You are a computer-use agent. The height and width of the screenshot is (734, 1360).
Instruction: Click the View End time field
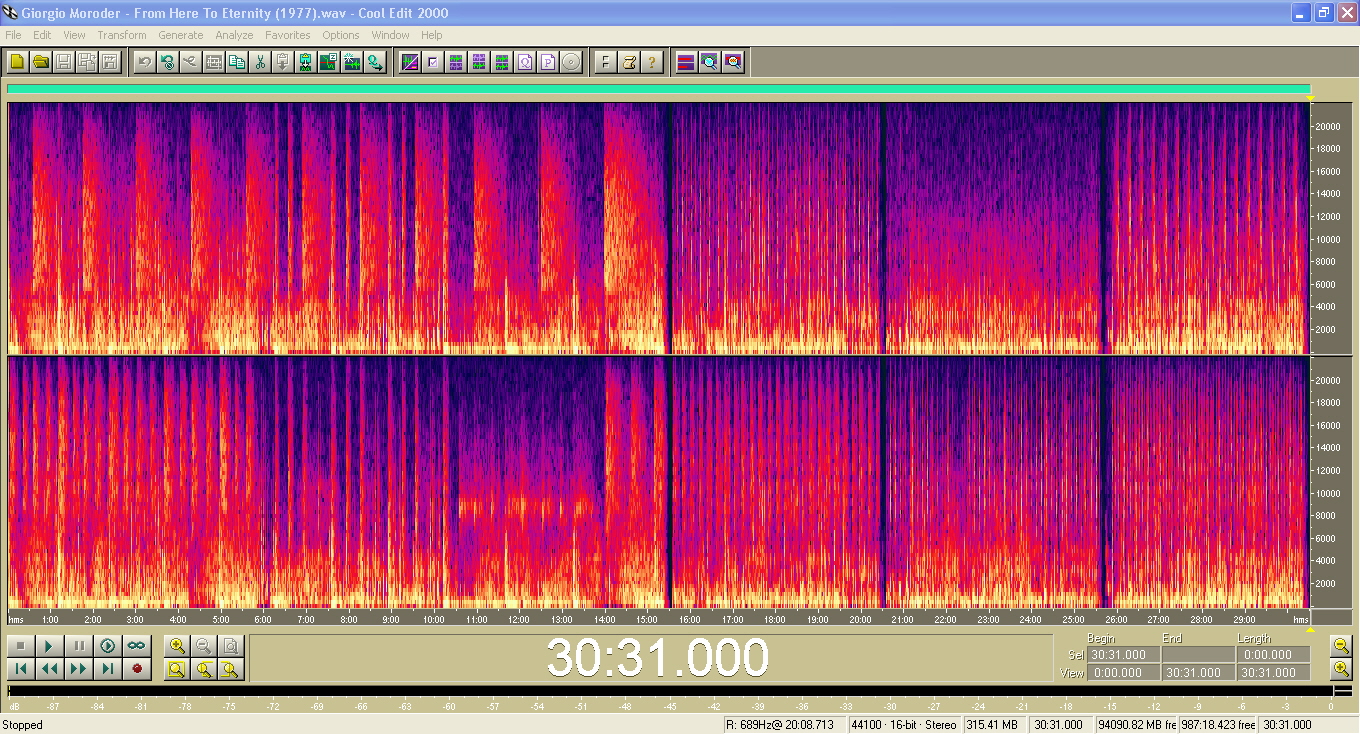1196,673
